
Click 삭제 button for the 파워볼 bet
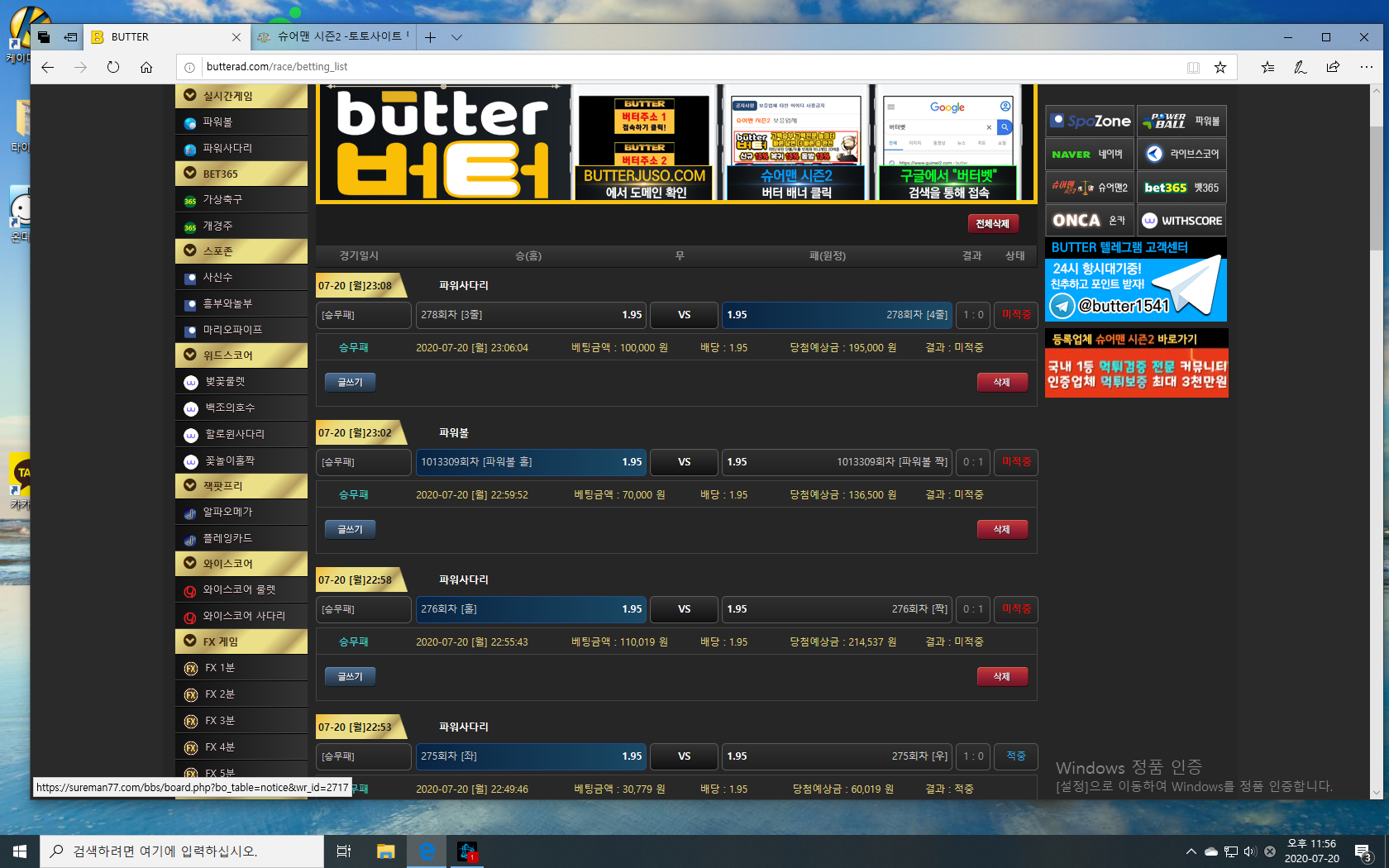click(x=1001, y=529)
